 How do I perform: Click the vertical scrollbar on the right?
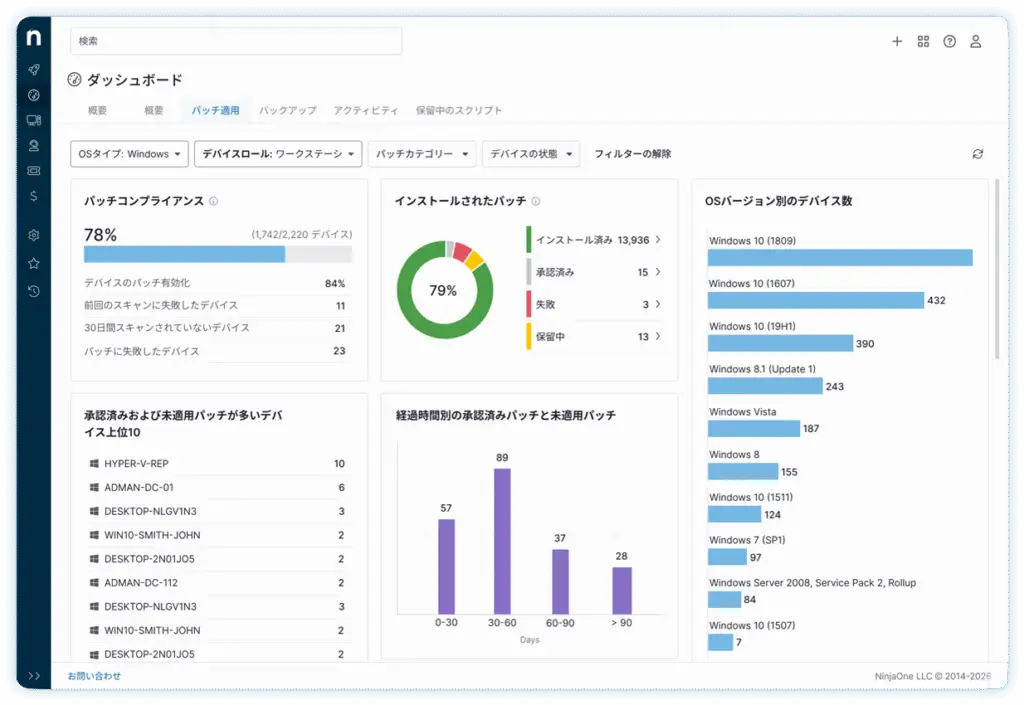point(997,269)
